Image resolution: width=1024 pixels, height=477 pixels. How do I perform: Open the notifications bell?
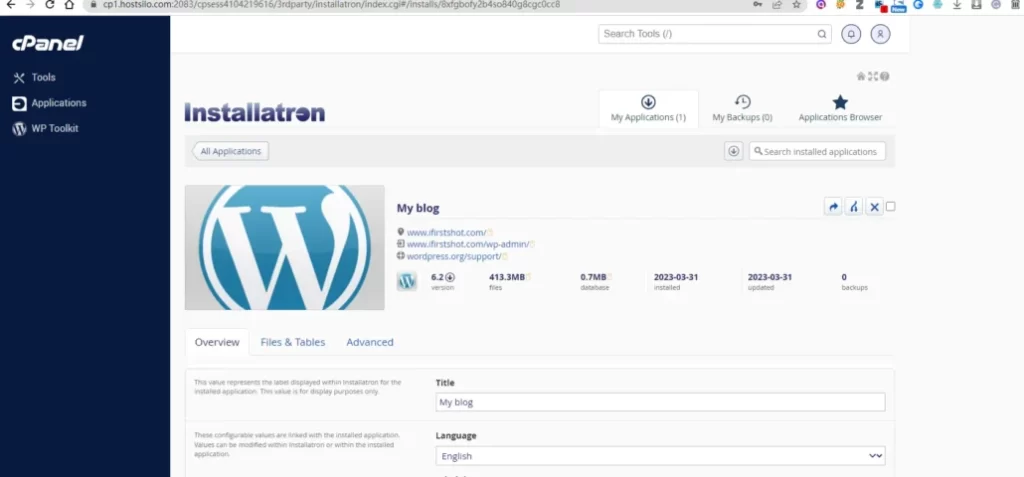tap(850, 34)
